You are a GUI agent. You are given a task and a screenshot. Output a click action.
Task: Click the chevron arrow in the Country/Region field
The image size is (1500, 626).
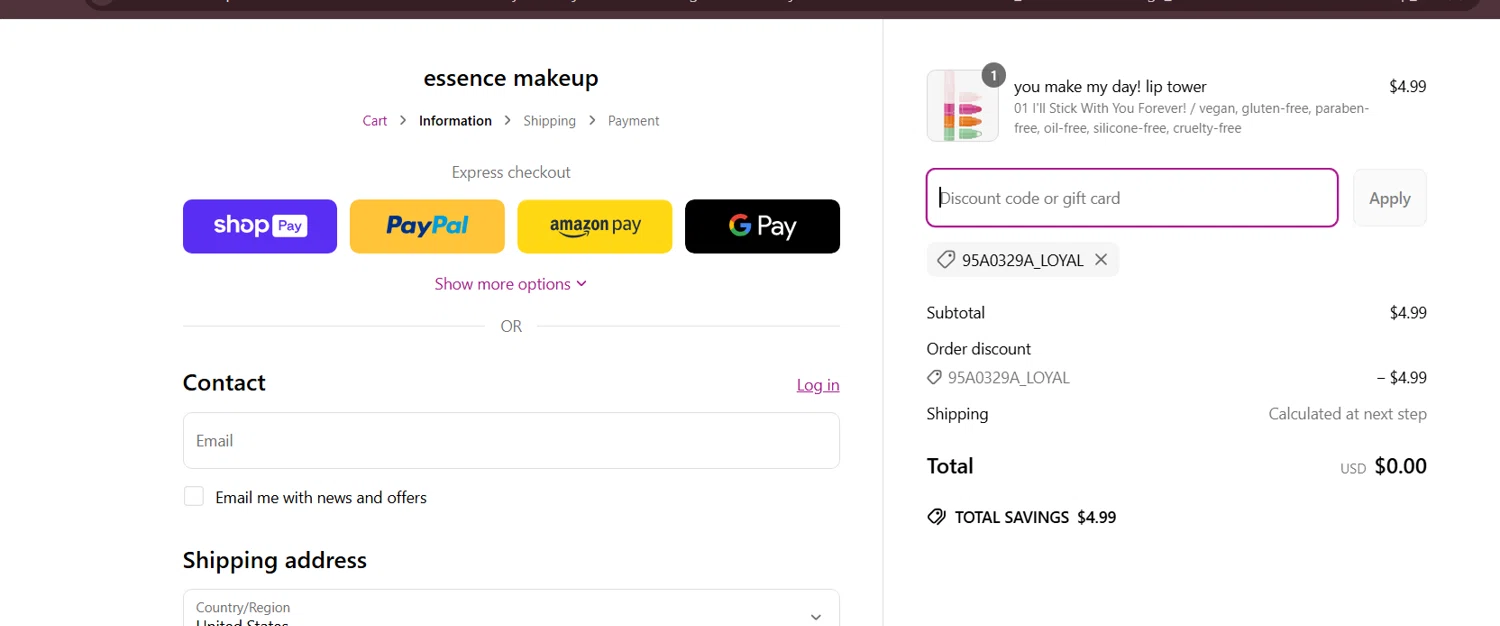pyautogui.click(x=816, y=617)
